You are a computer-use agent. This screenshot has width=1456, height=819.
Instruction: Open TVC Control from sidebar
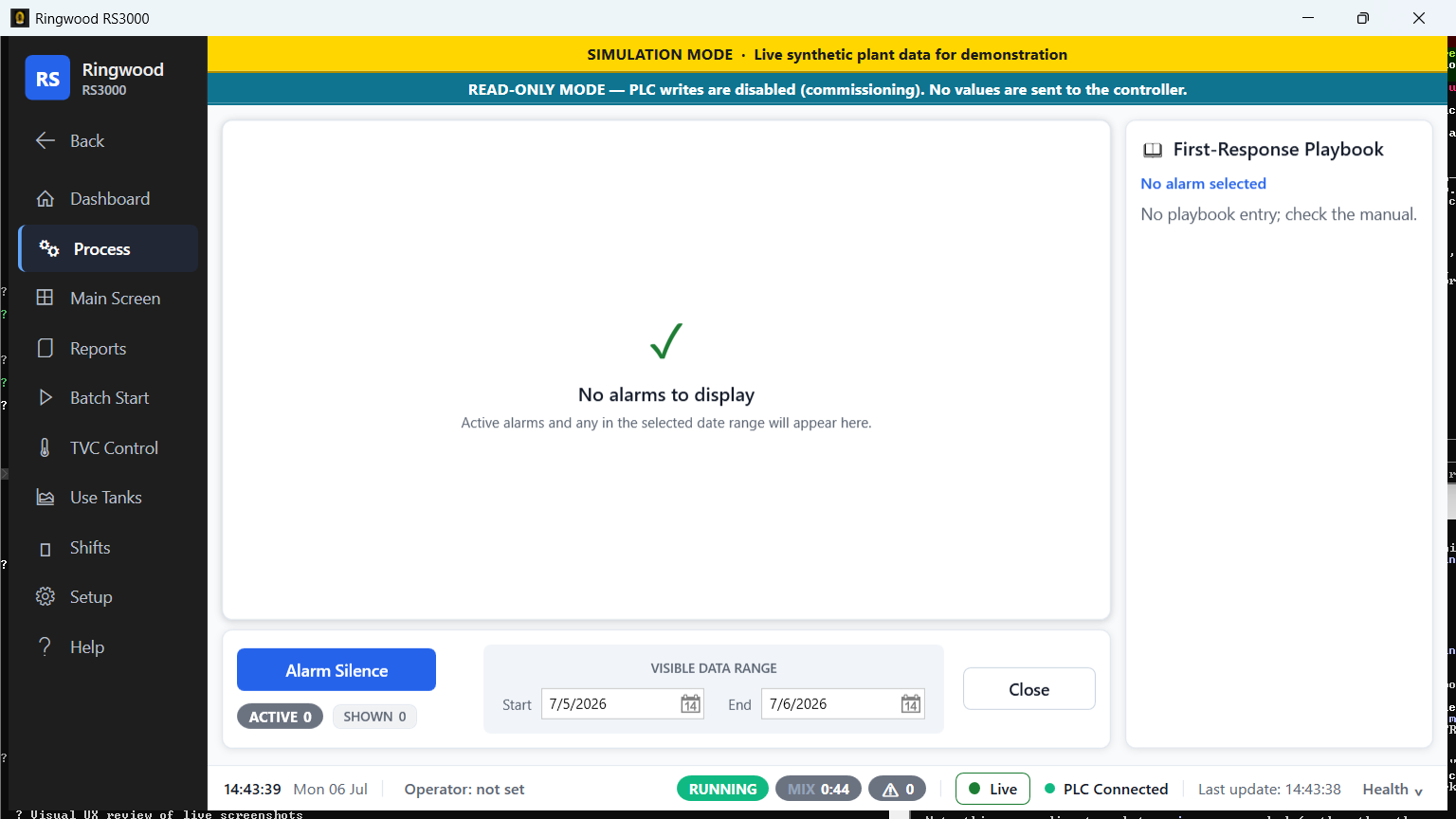[108, 447]
